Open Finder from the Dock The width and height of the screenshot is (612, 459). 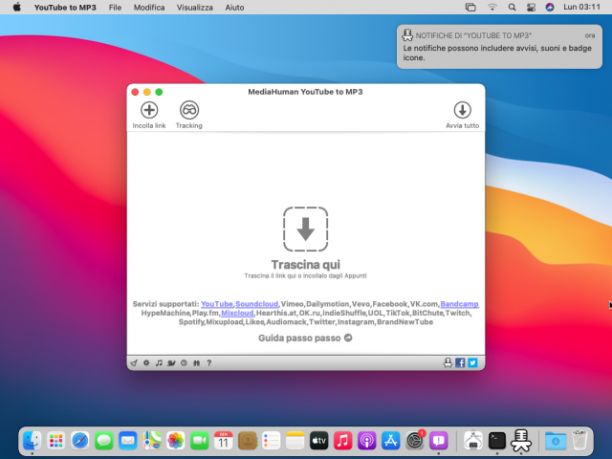tap(32, 441)
